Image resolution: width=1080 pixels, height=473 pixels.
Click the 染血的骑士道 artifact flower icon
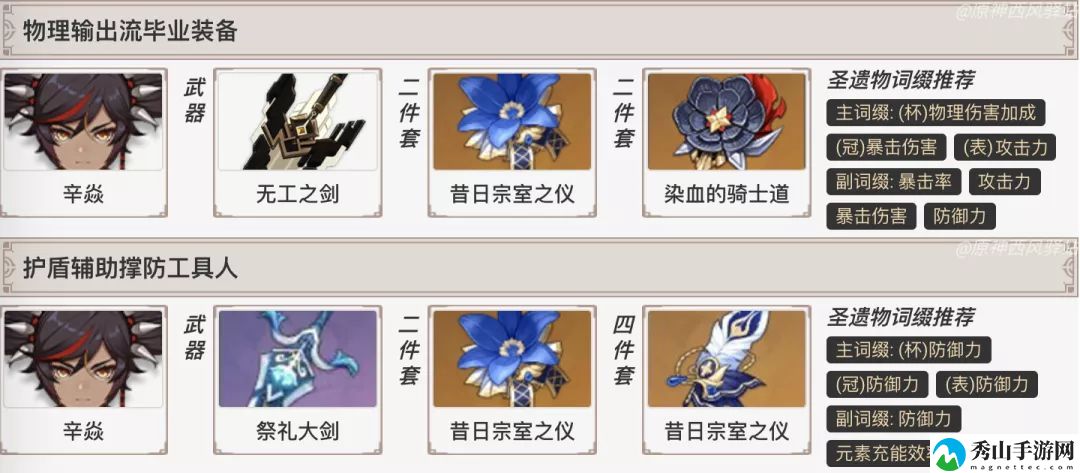(726, 122)
